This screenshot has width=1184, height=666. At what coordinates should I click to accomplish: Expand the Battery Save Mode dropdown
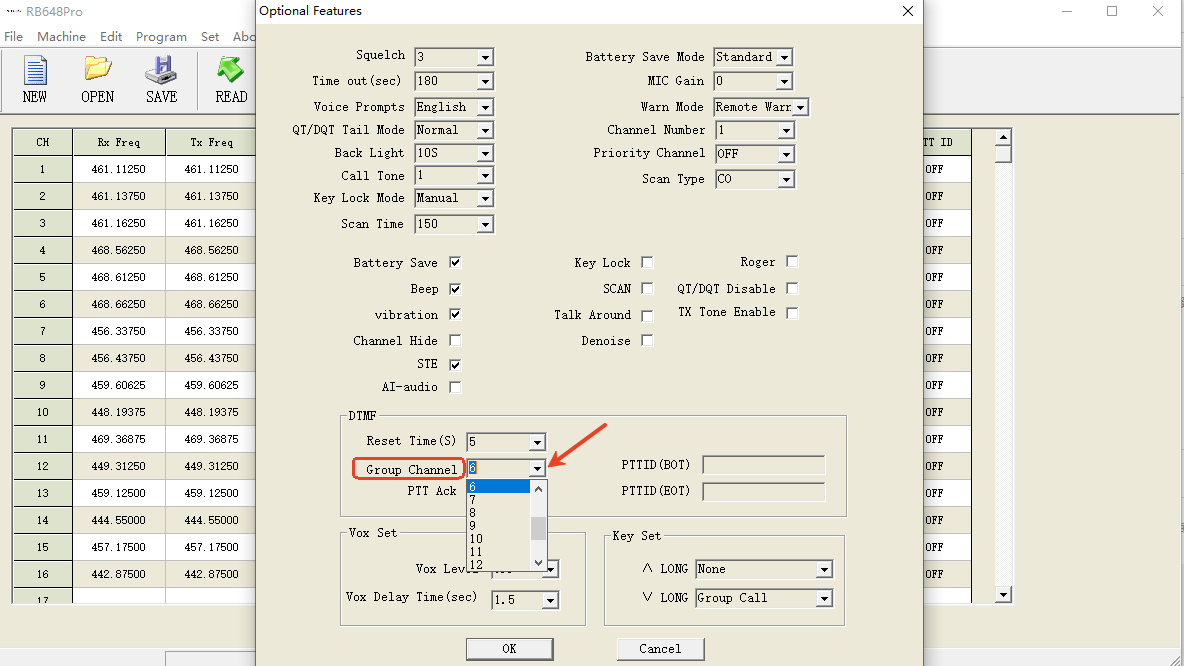click(x=784, y=58)
